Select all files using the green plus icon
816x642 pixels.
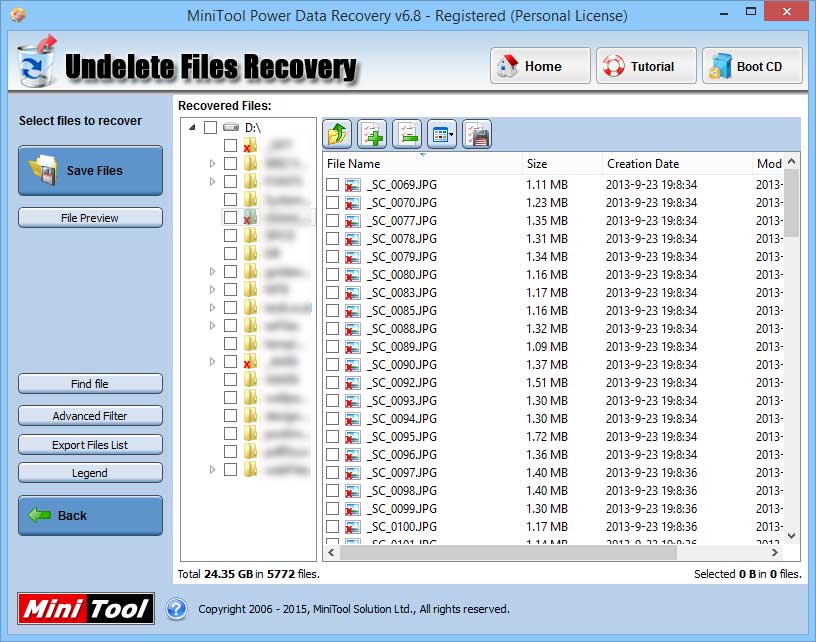(x=374, y=133)
